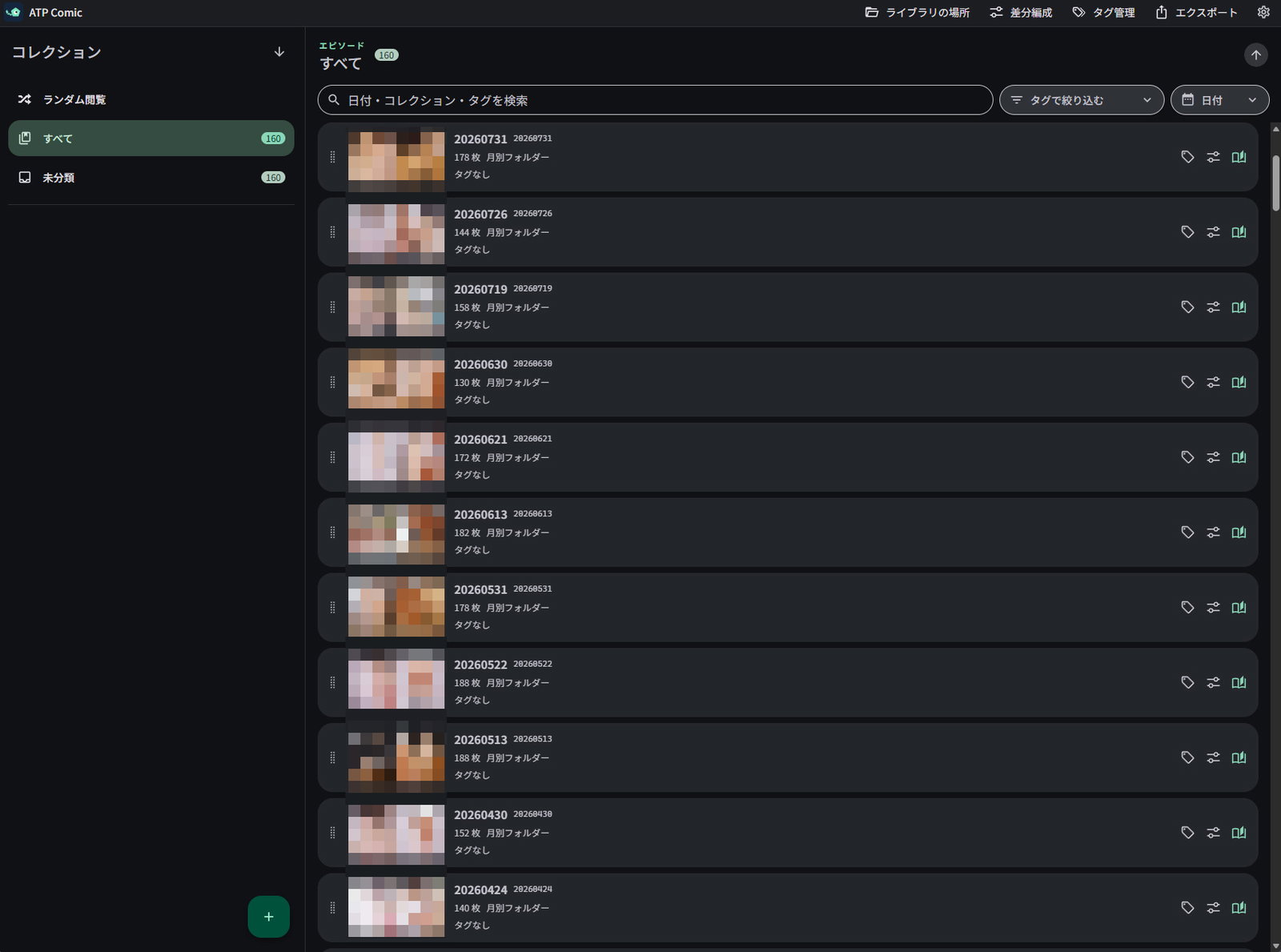This screenshot has height=952, width=1281.
Task: Click the sliders icon on row 20260522
Action: 1213,683
